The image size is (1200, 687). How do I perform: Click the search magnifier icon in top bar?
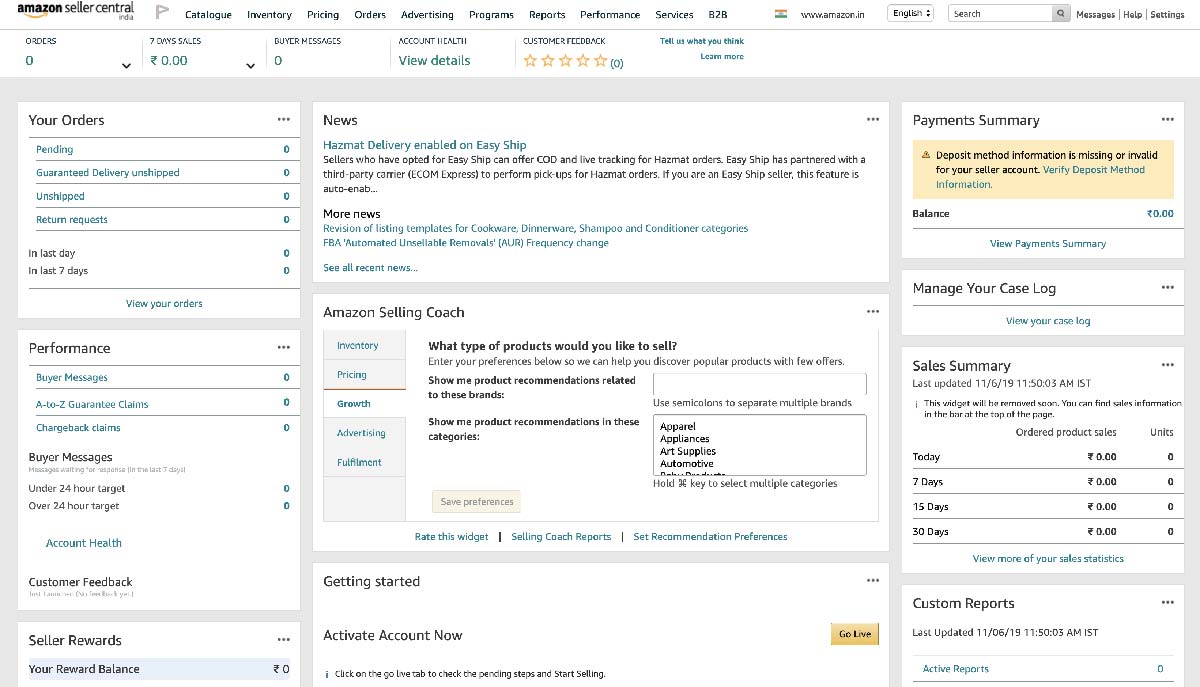(1062, 13)
